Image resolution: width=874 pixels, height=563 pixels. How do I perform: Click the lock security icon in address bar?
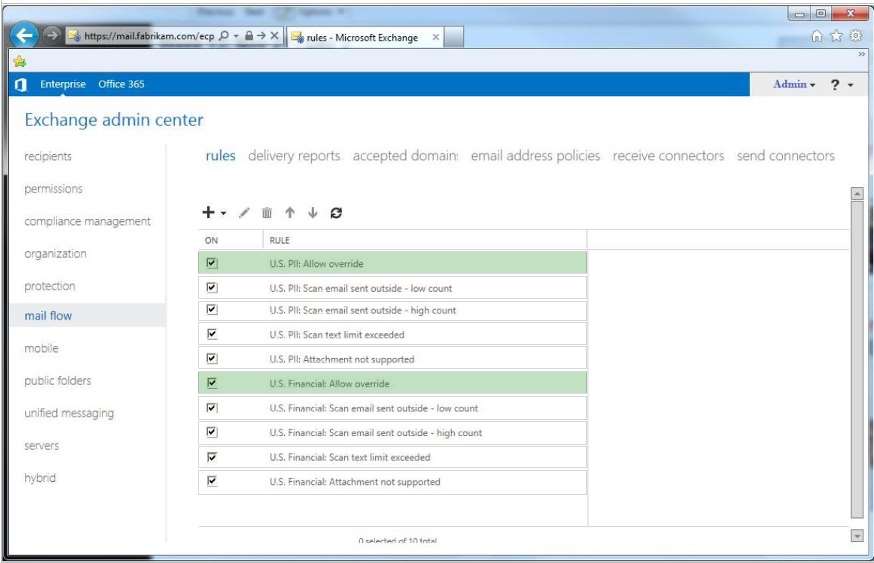tap(249, 36)
